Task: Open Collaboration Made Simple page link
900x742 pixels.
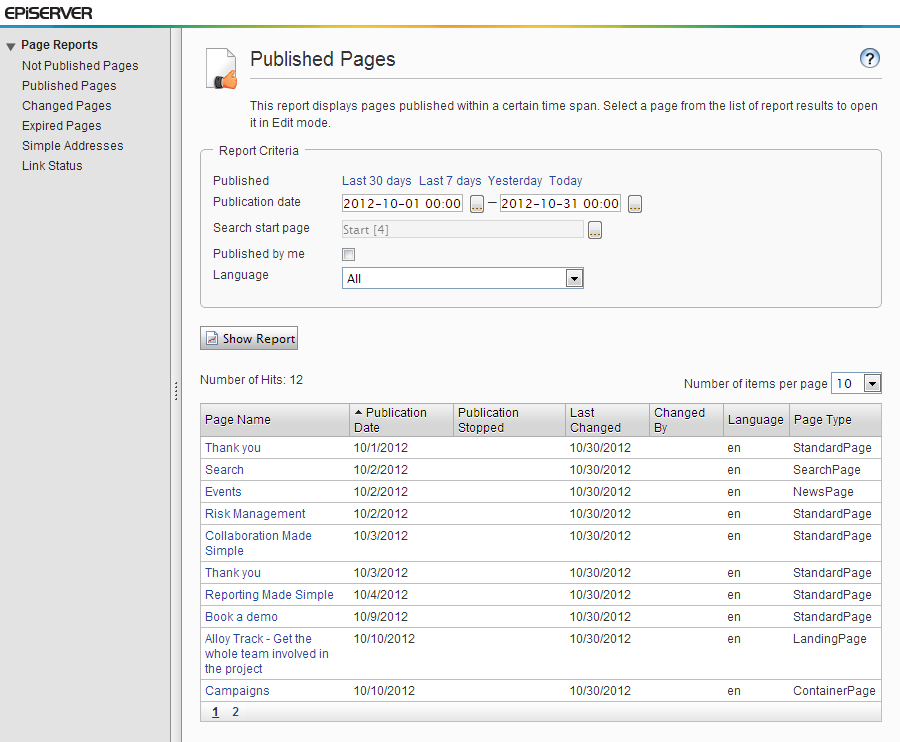Action: point(258,543)
